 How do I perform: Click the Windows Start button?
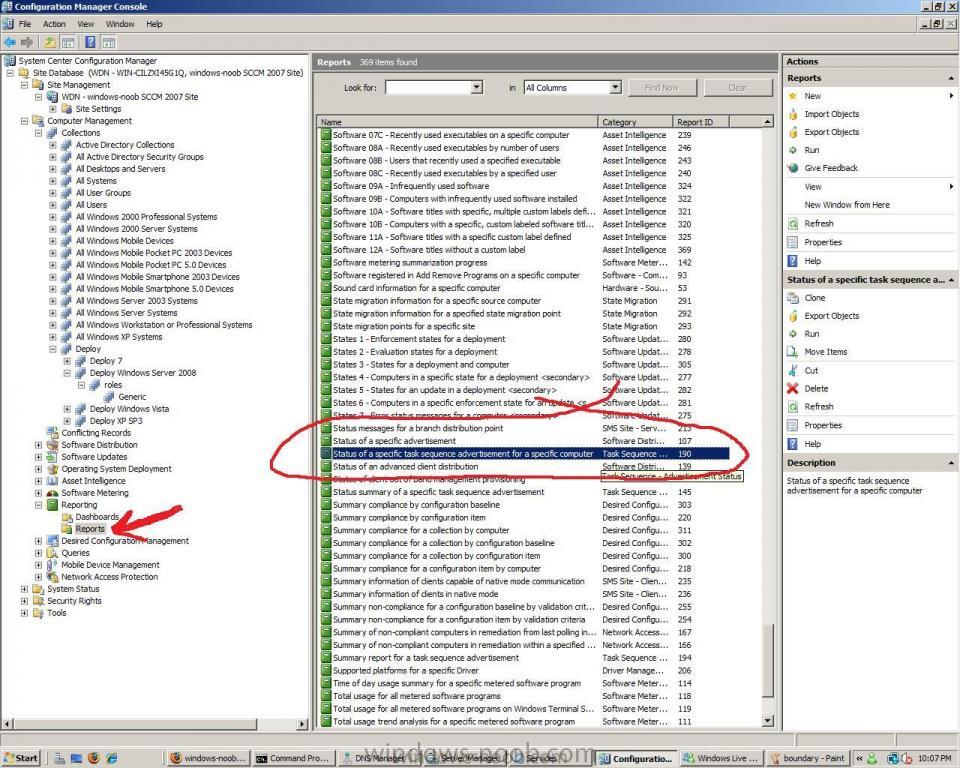(x=21, y=758)
